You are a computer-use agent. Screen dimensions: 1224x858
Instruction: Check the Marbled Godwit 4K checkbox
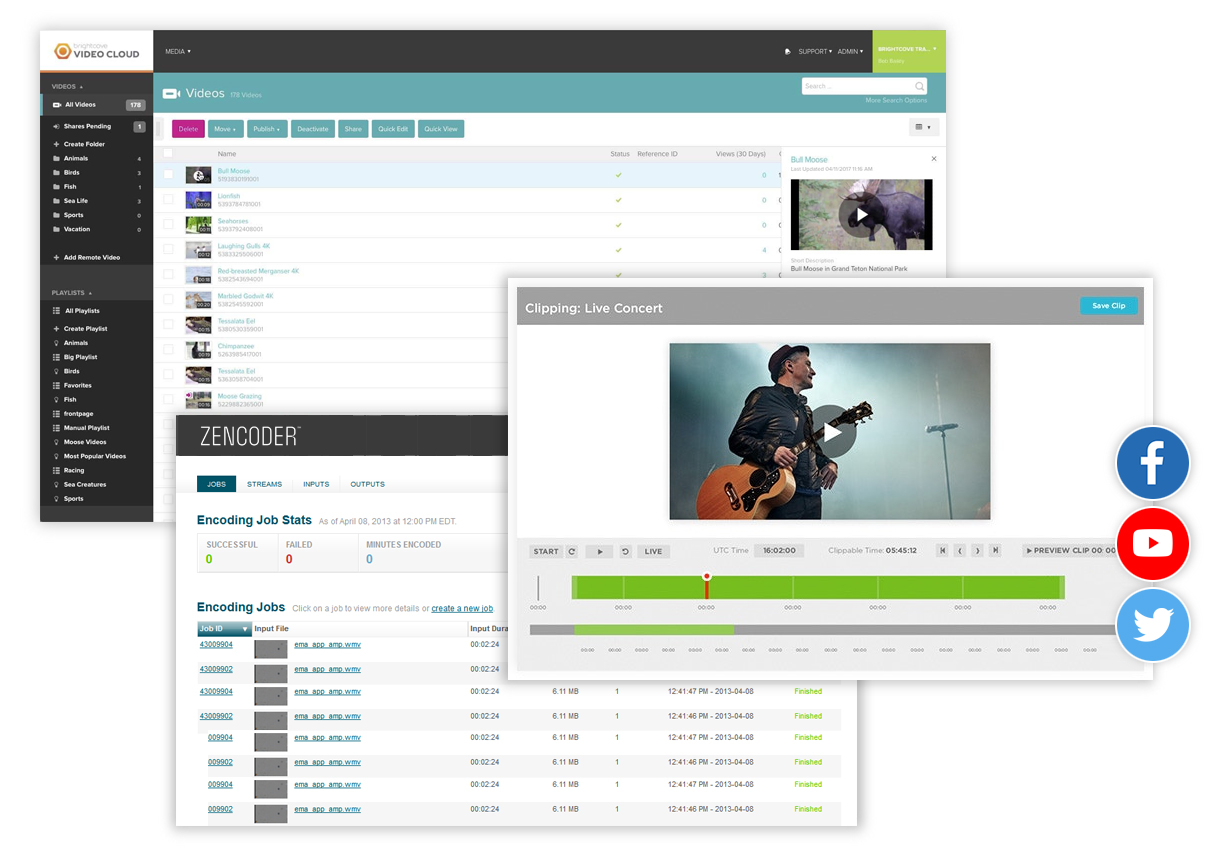click(x=168, y=299)
